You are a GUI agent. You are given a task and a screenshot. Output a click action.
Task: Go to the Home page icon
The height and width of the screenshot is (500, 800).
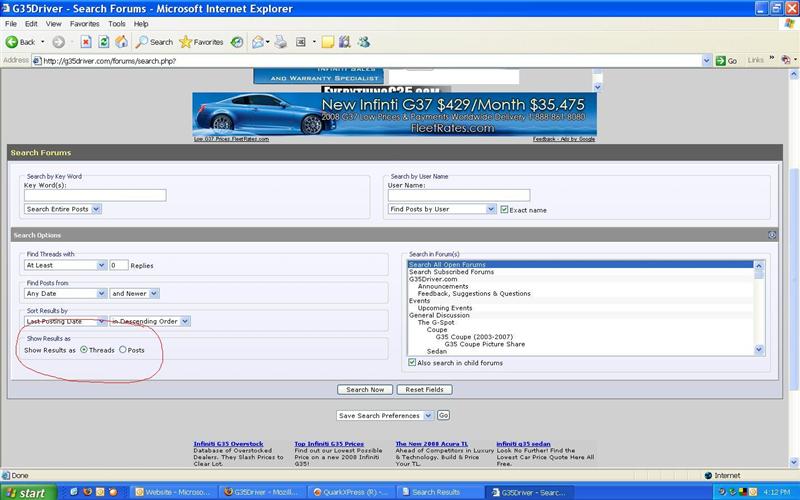[x=121, y=42]
